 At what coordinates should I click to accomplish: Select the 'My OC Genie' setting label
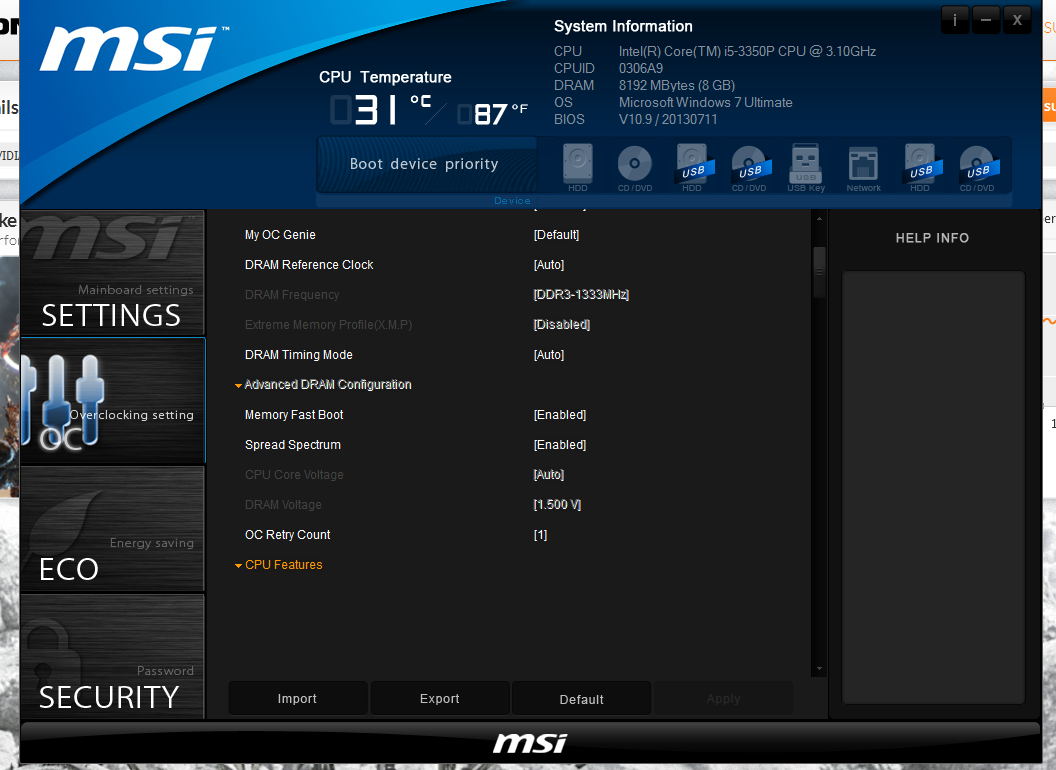[280, 234]
